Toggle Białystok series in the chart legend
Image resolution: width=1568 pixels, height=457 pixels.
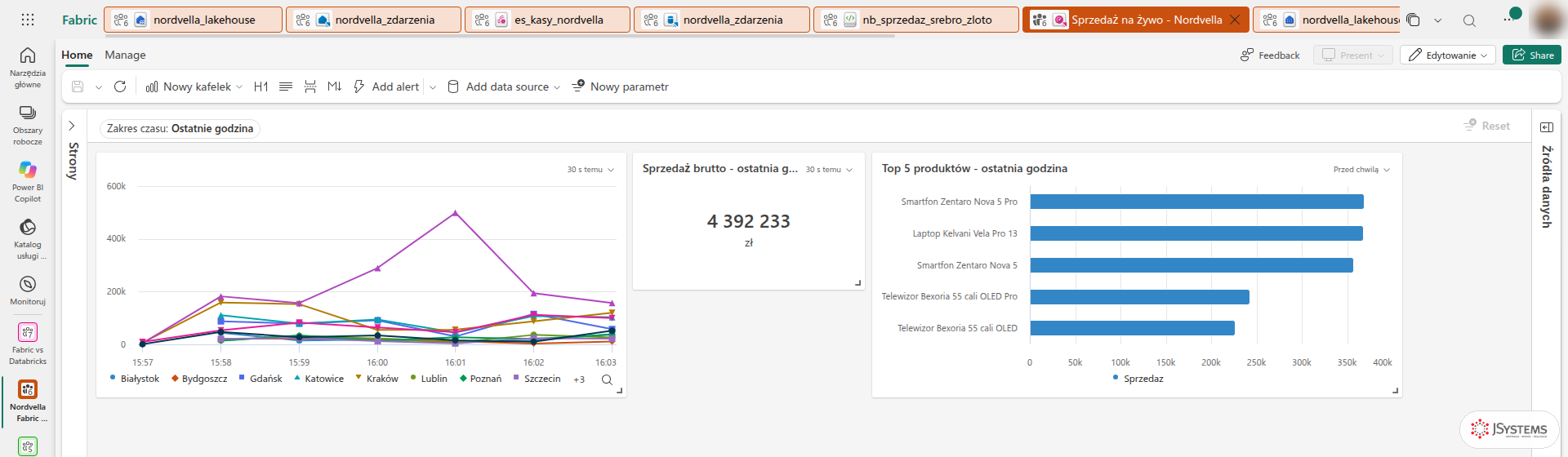(135, 379)
